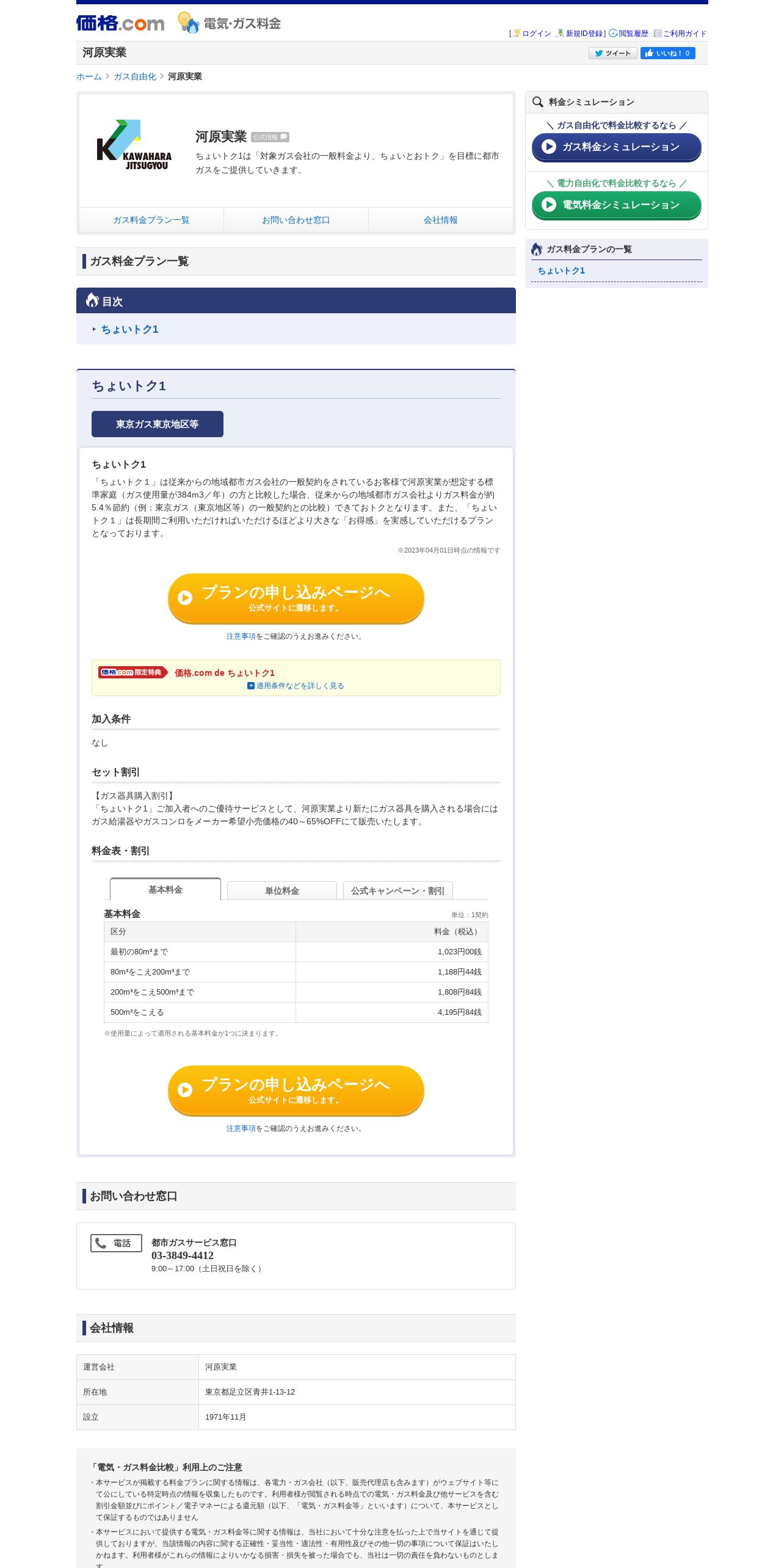Image resolution: width=784 pixels, height=1568 pixels.
Task: Open 会社情報 navigation link
Action: [441, 220]
